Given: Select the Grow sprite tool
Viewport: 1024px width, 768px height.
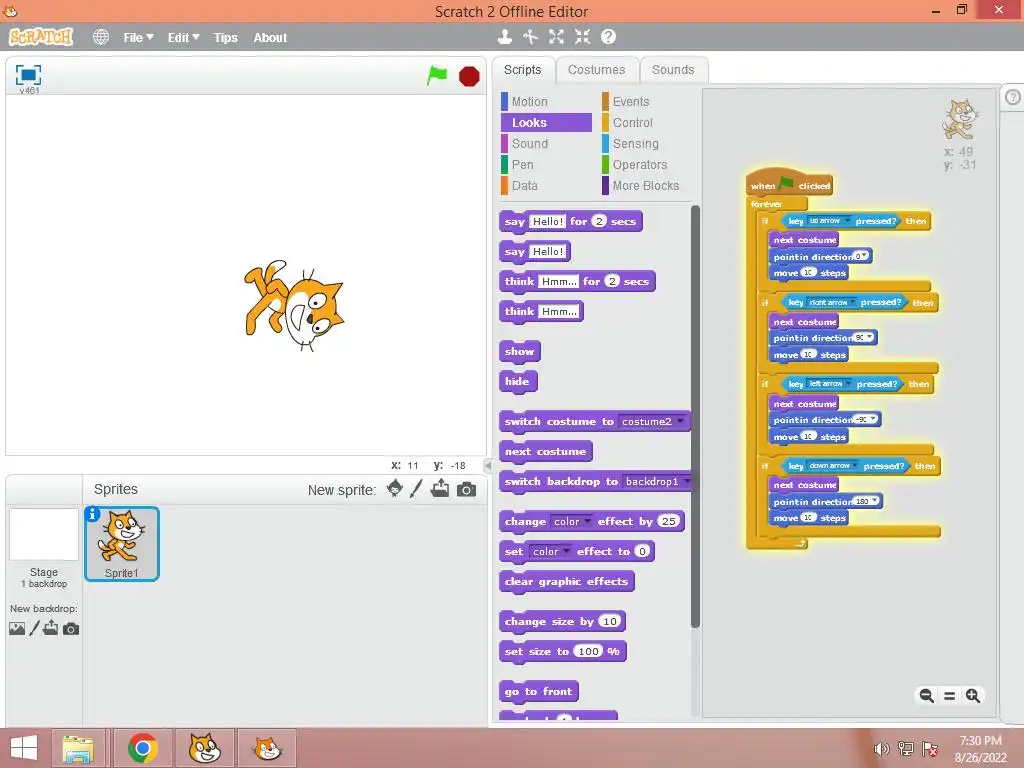Looking at the screenshot, I should pyautogui.click(x=556, y=37).
